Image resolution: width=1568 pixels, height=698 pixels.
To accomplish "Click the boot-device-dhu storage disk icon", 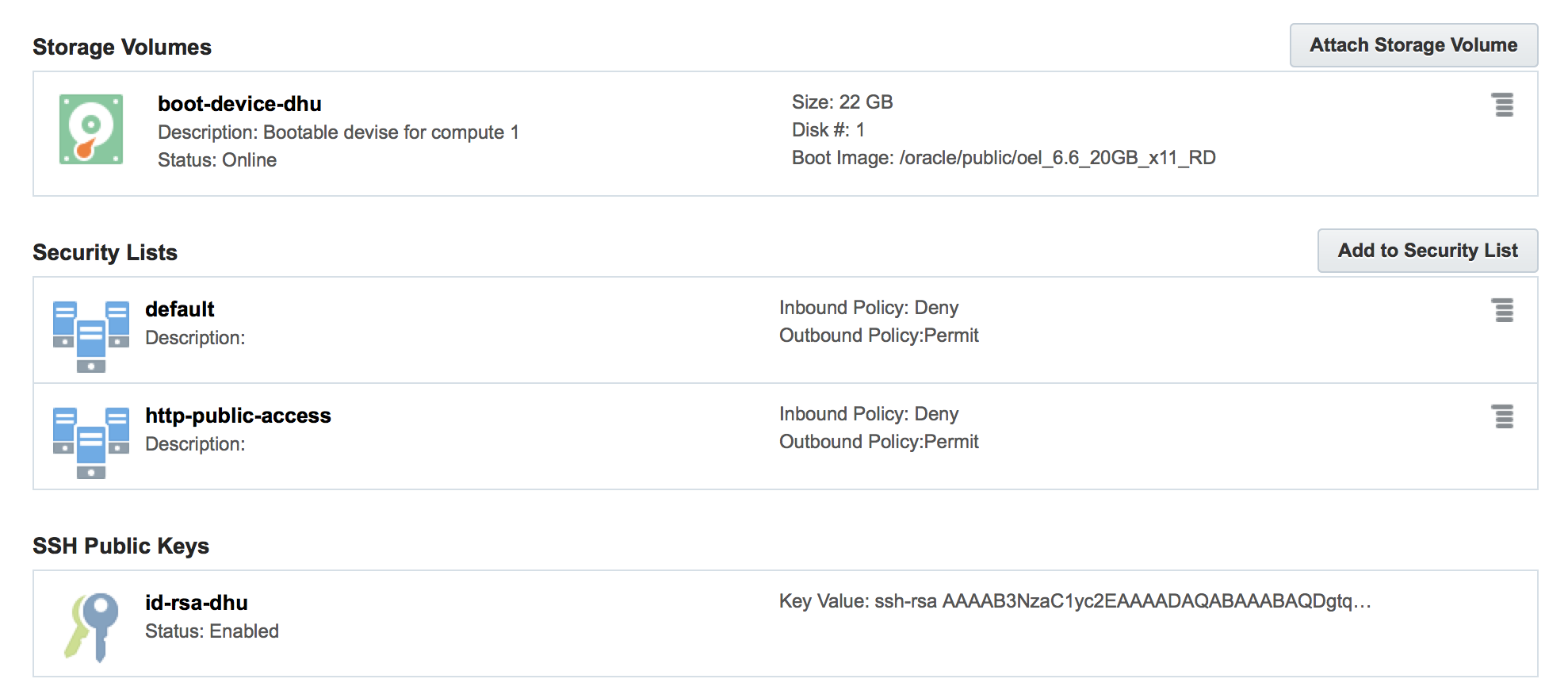I will [91, 129].
